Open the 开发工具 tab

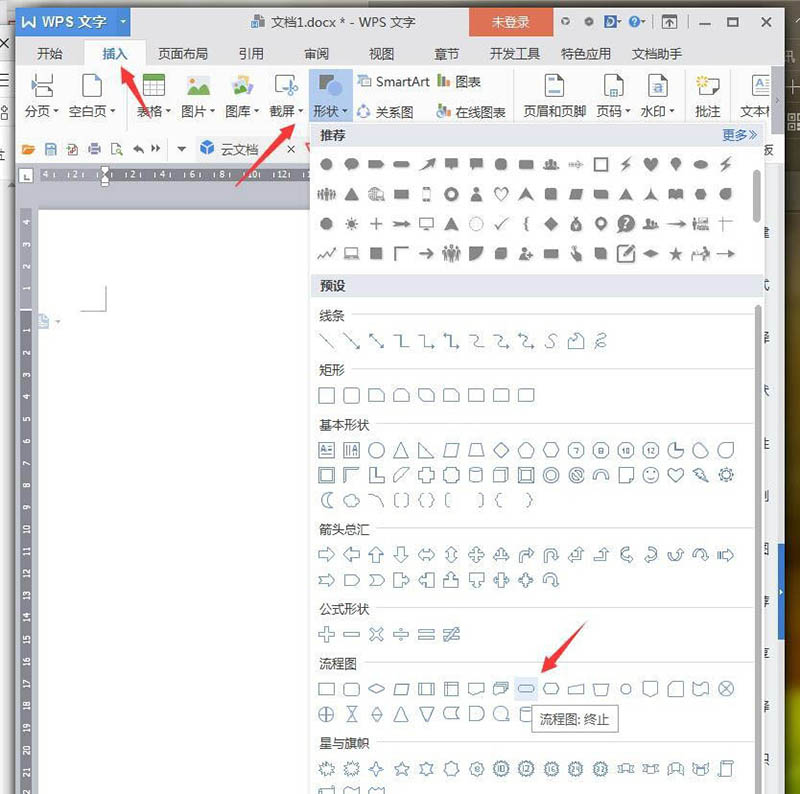click(x=515, y=54)
